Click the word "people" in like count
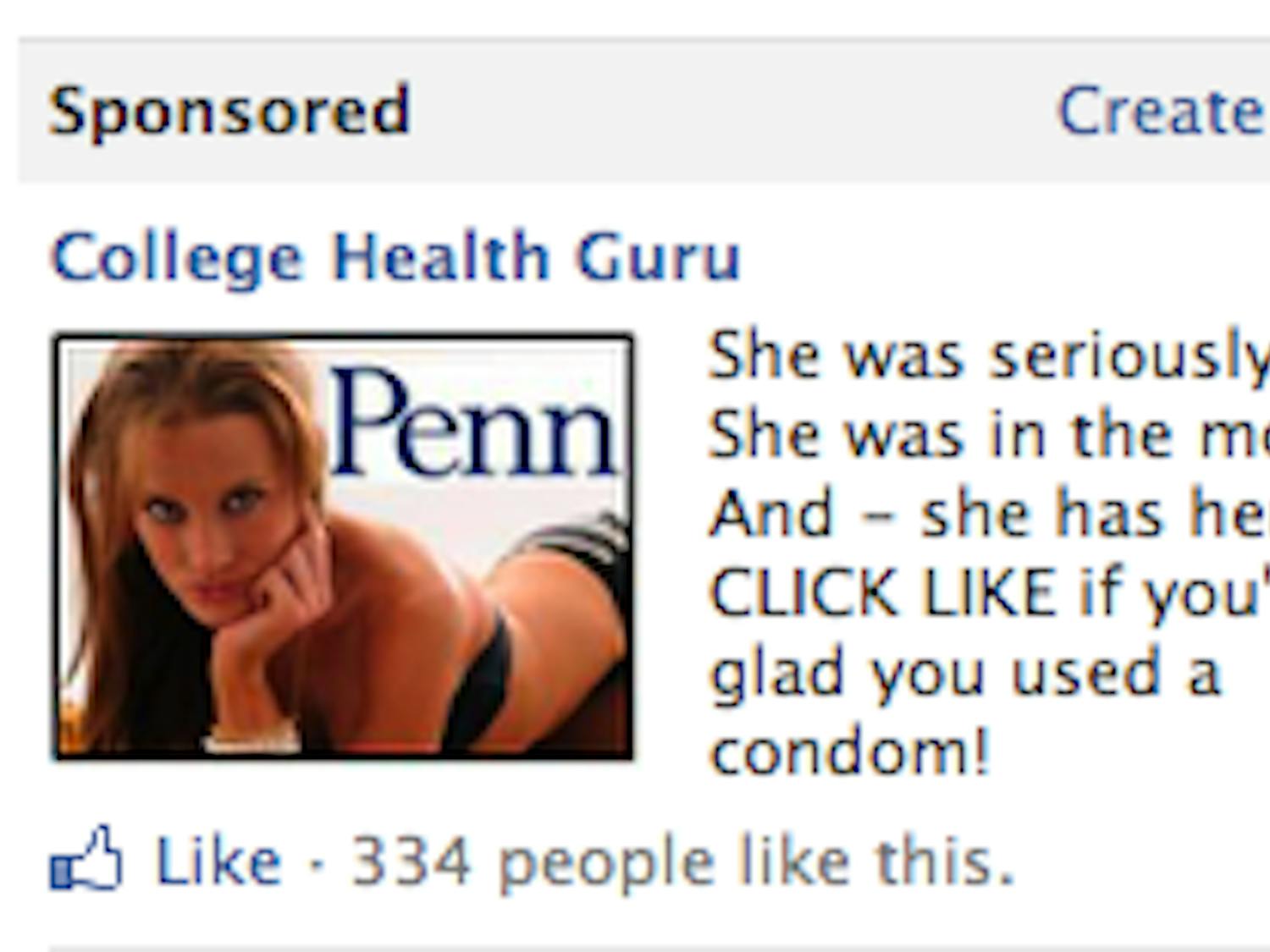Screen dimensions: 1270x952 [x=605, y=862]
